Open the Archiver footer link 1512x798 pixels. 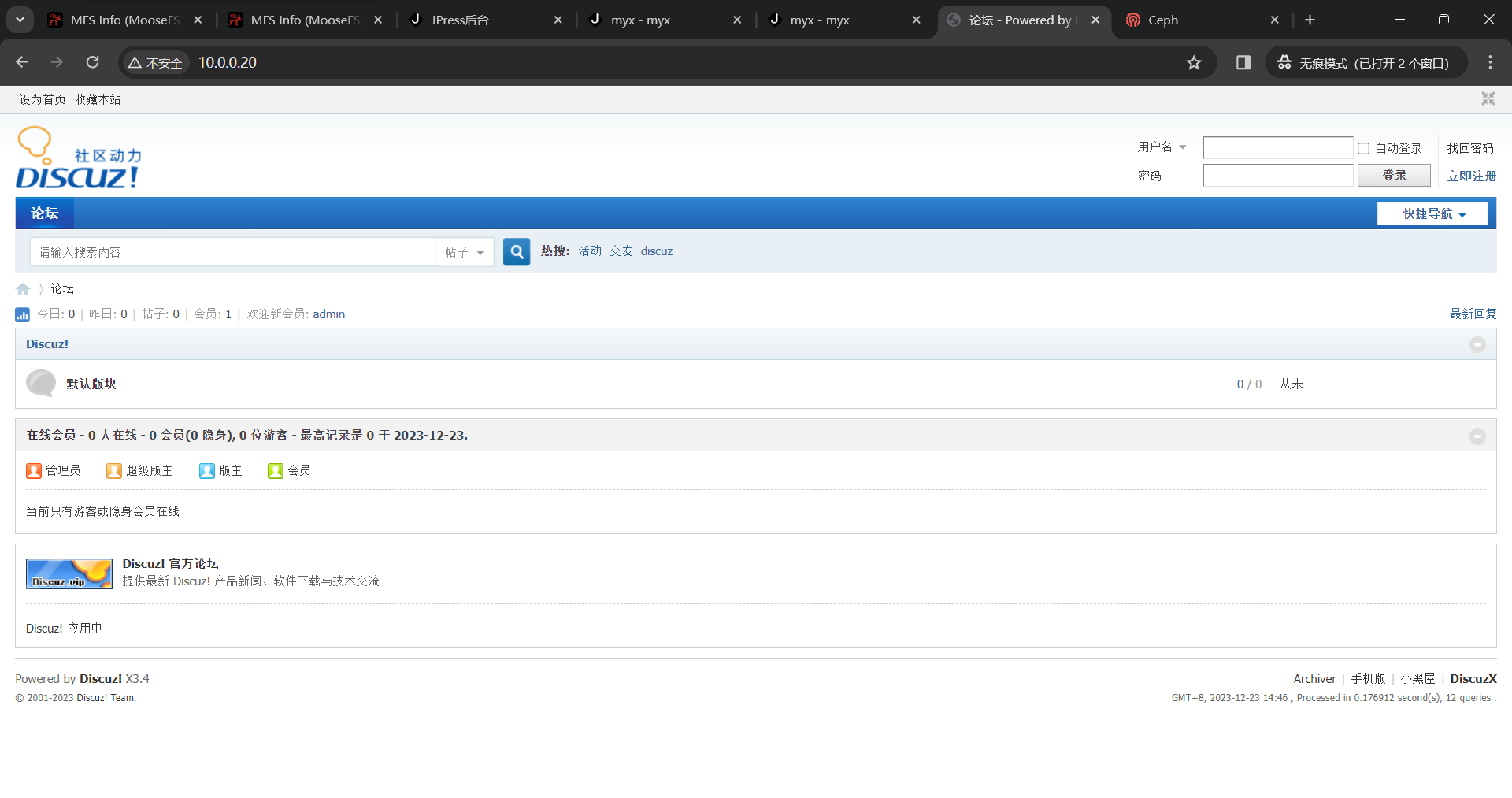pyautogui.click(x=1314, y=678)
